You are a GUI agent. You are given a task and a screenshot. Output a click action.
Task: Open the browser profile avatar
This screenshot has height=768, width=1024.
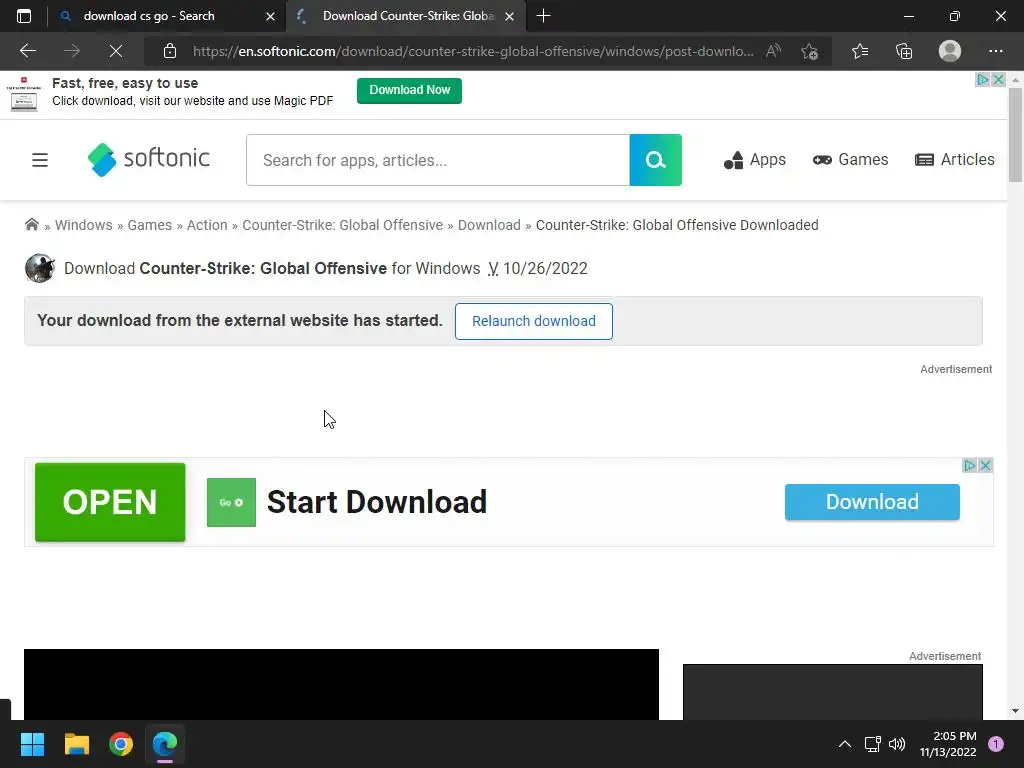(950, 51)
